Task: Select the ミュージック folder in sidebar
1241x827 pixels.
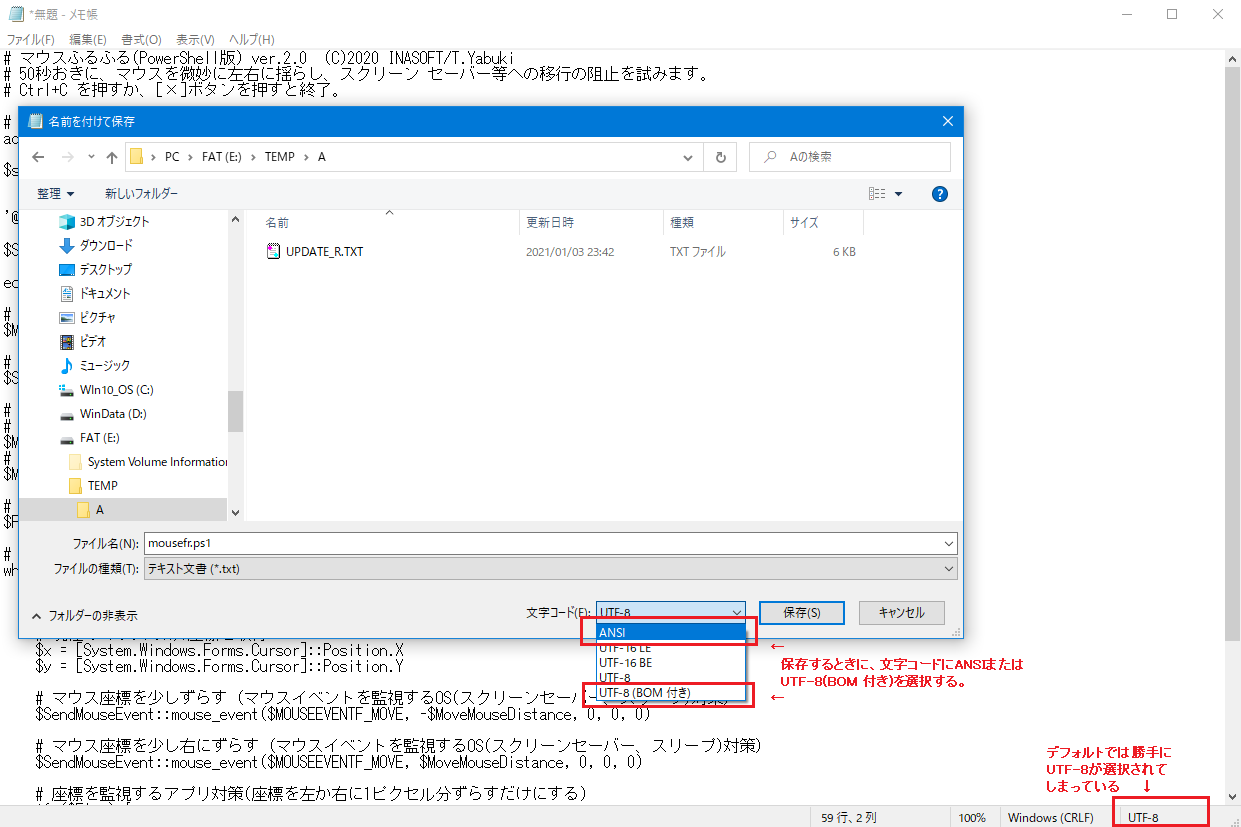Action: pyautogui.click(x=105, y=365)
